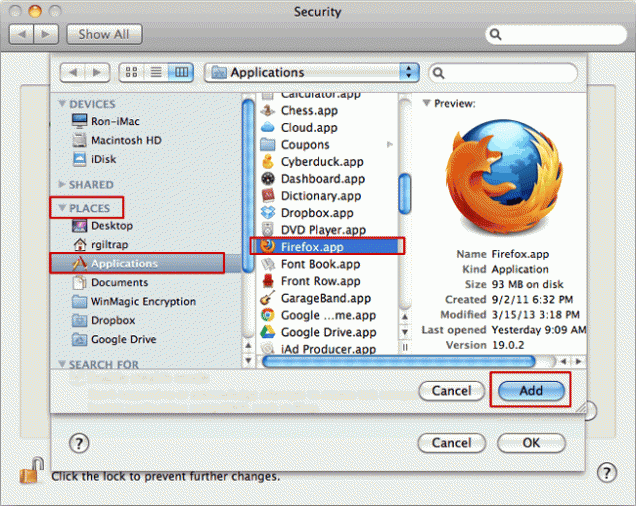Go back in the Security window toolbar

pos(21,34)
